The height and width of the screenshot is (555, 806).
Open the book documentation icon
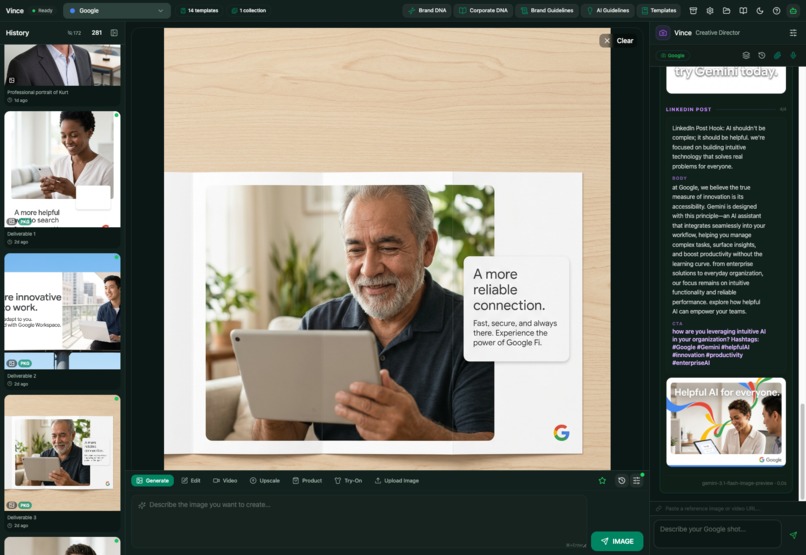tap(743, 10)
